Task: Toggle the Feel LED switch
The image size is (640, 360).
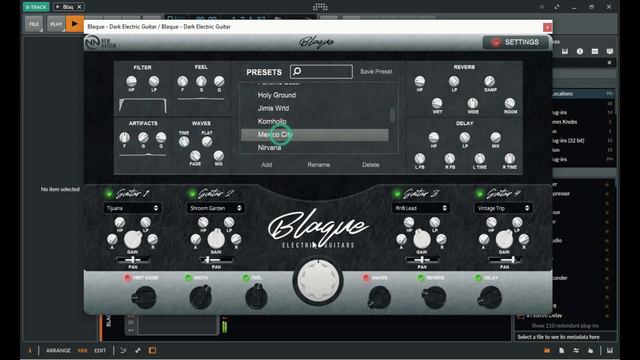Action: [x=246, y=278]
